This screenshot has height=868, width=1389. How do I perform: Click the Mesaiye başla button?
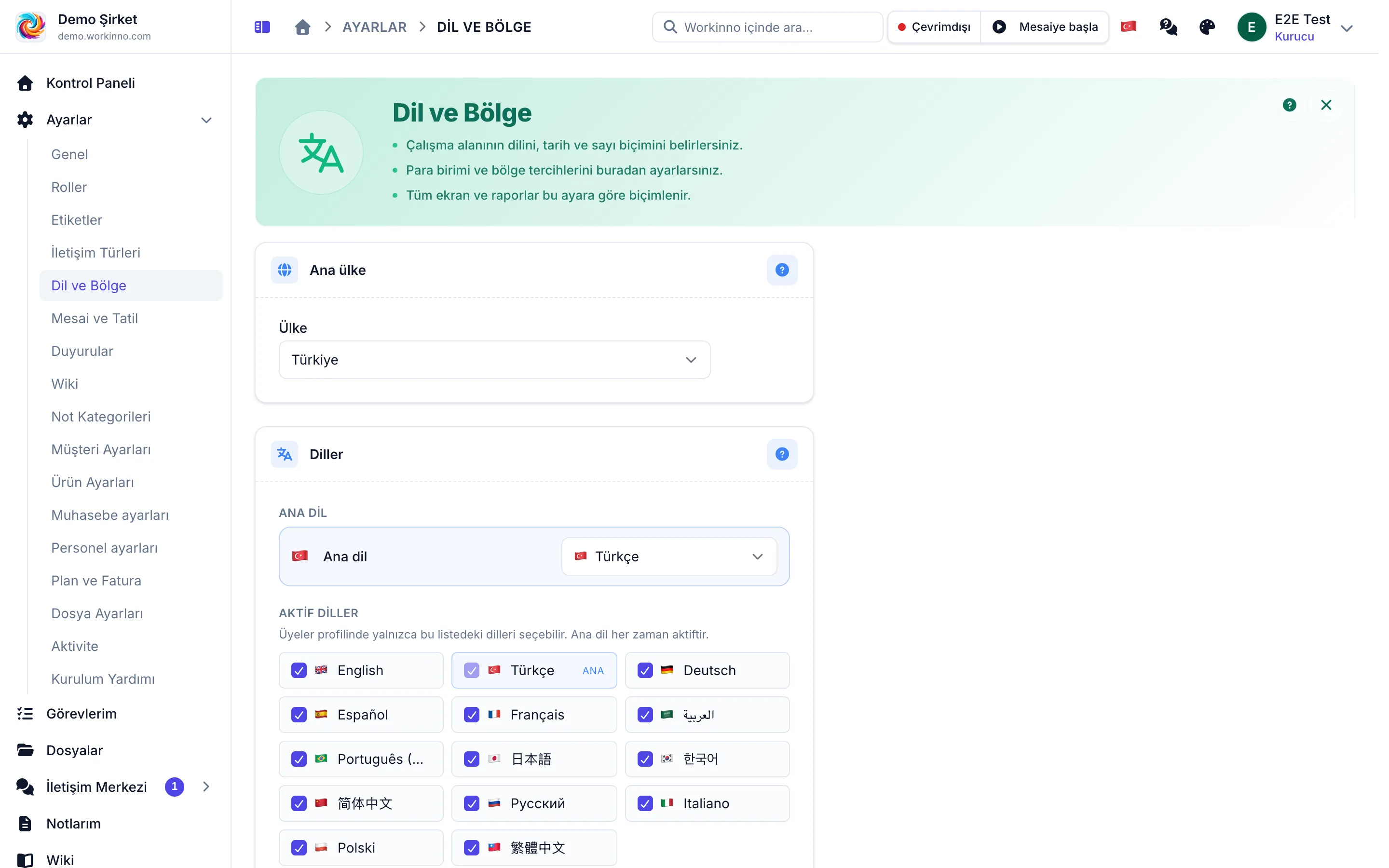[x=1045, y=27]
